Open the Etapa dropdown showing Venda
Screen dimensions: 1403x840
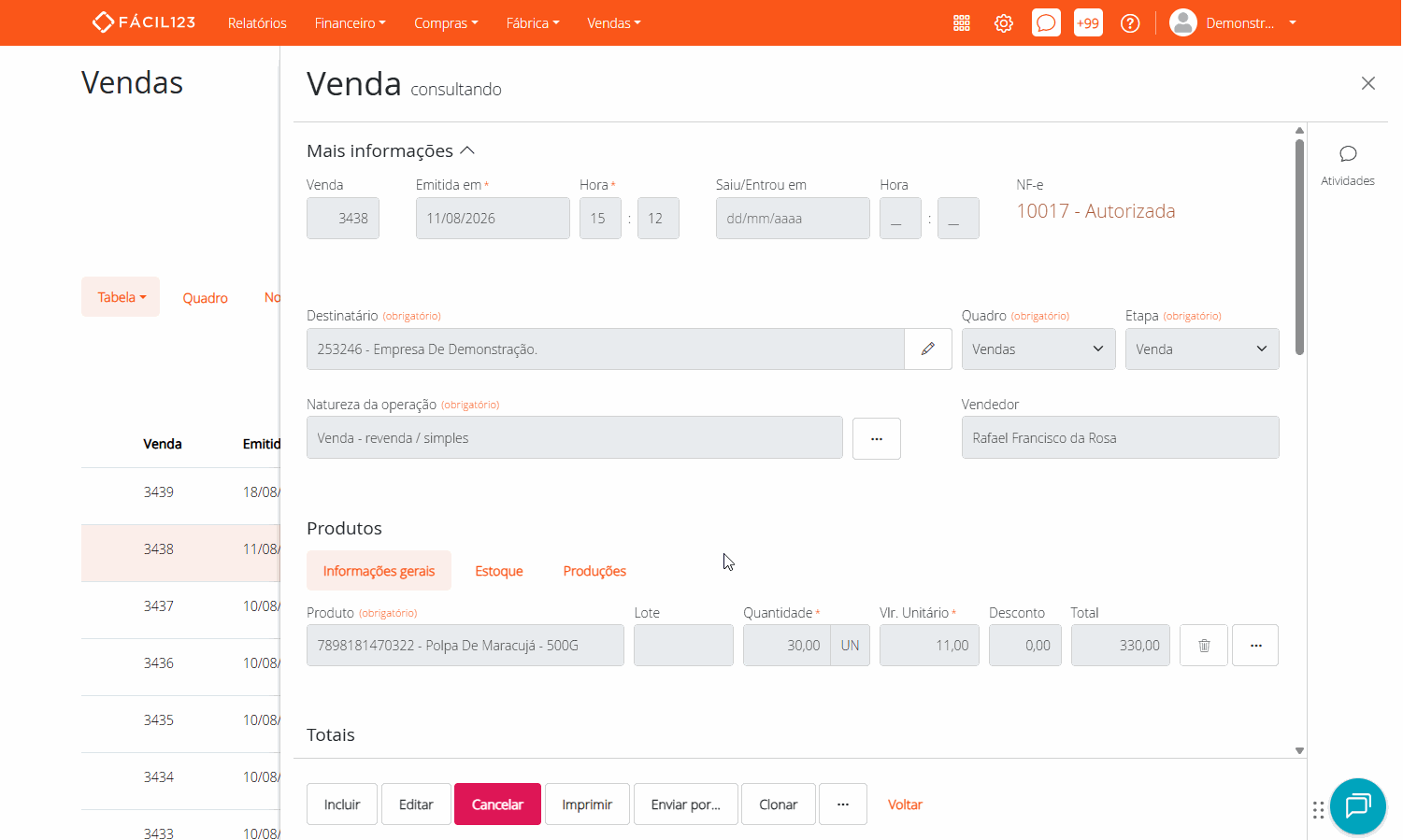(1202, 349)
